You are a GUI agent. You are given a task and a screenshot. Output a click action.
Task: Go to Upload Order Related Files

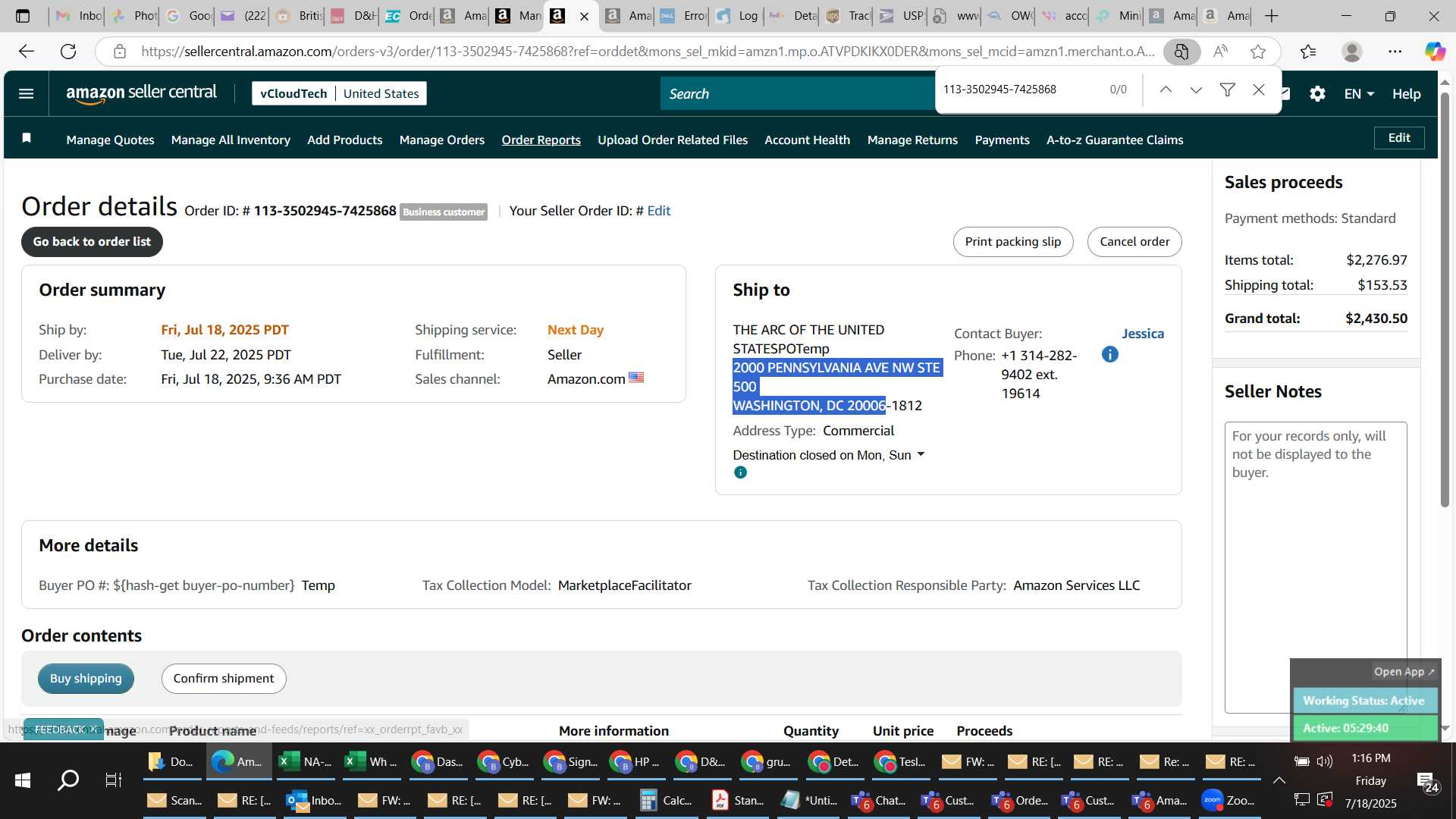point(672,140)
